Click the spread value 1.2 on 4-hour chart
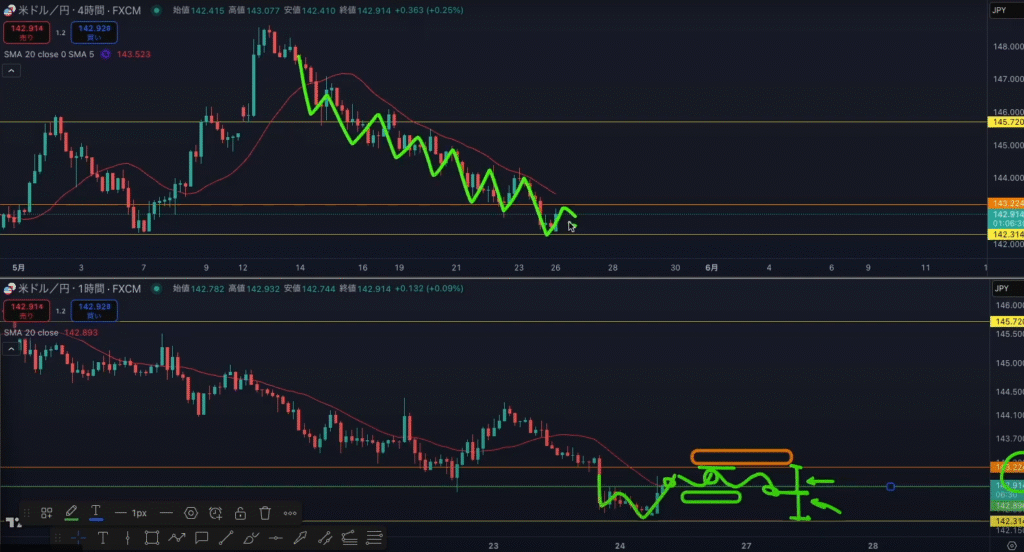The height and width of the screenshot is (552, 1024). [x=60, y=33]
